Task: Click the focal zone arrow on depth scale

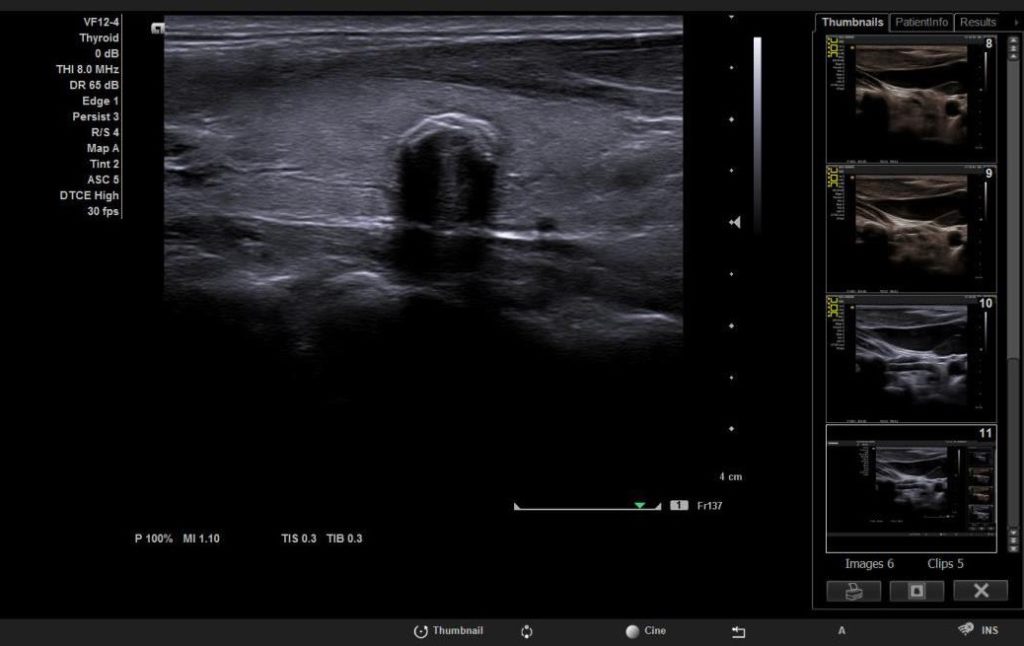Action: (735, 222)
